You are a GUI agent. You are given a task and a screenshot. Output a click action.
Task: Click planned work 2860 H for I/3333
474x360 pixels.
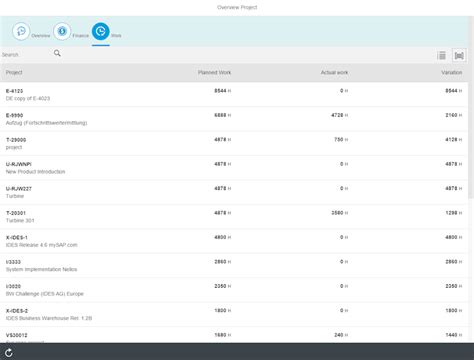coord(223,262)
